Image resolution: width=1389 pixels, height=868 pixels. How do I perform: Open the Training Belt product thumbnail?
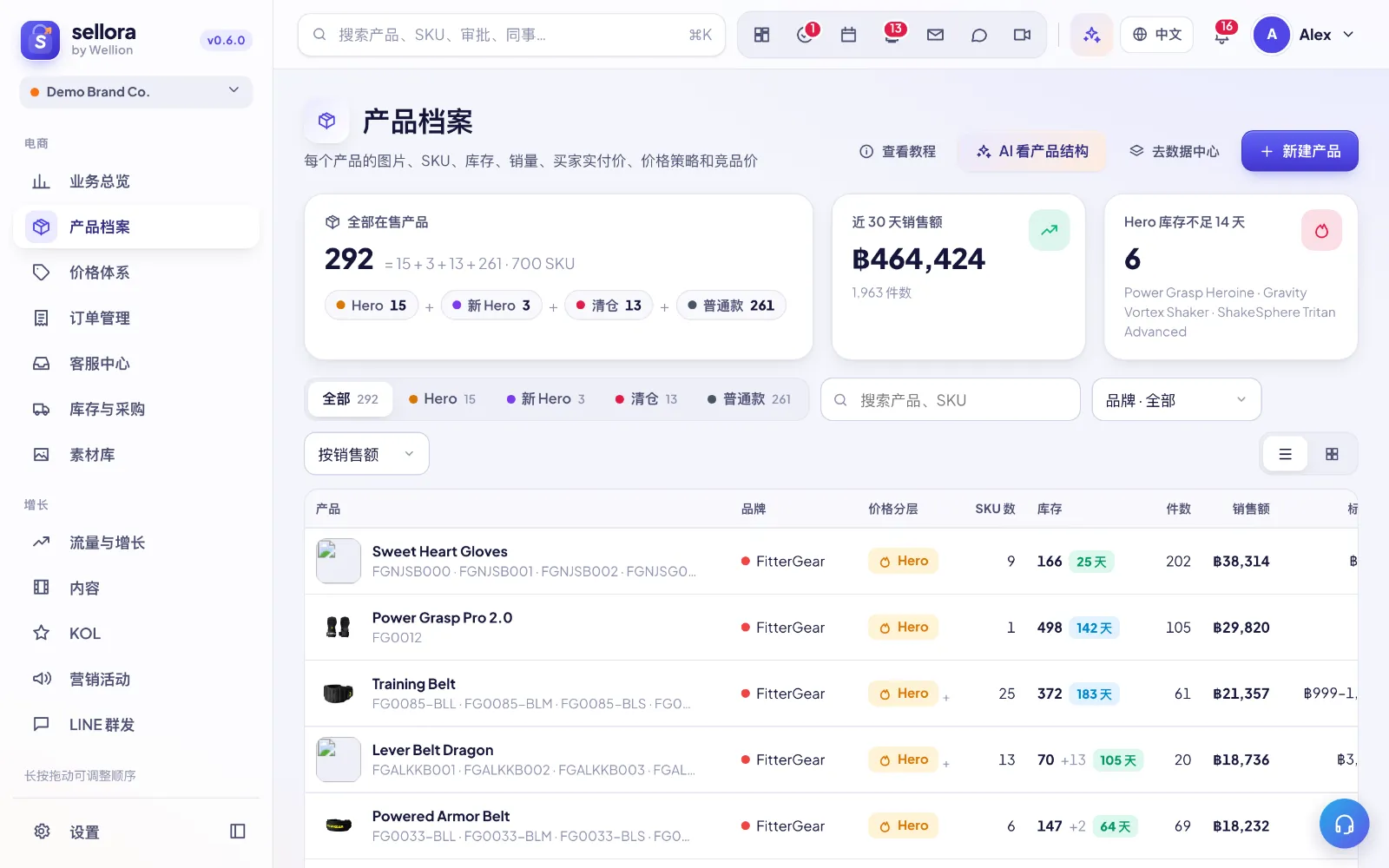pos(339,693)
